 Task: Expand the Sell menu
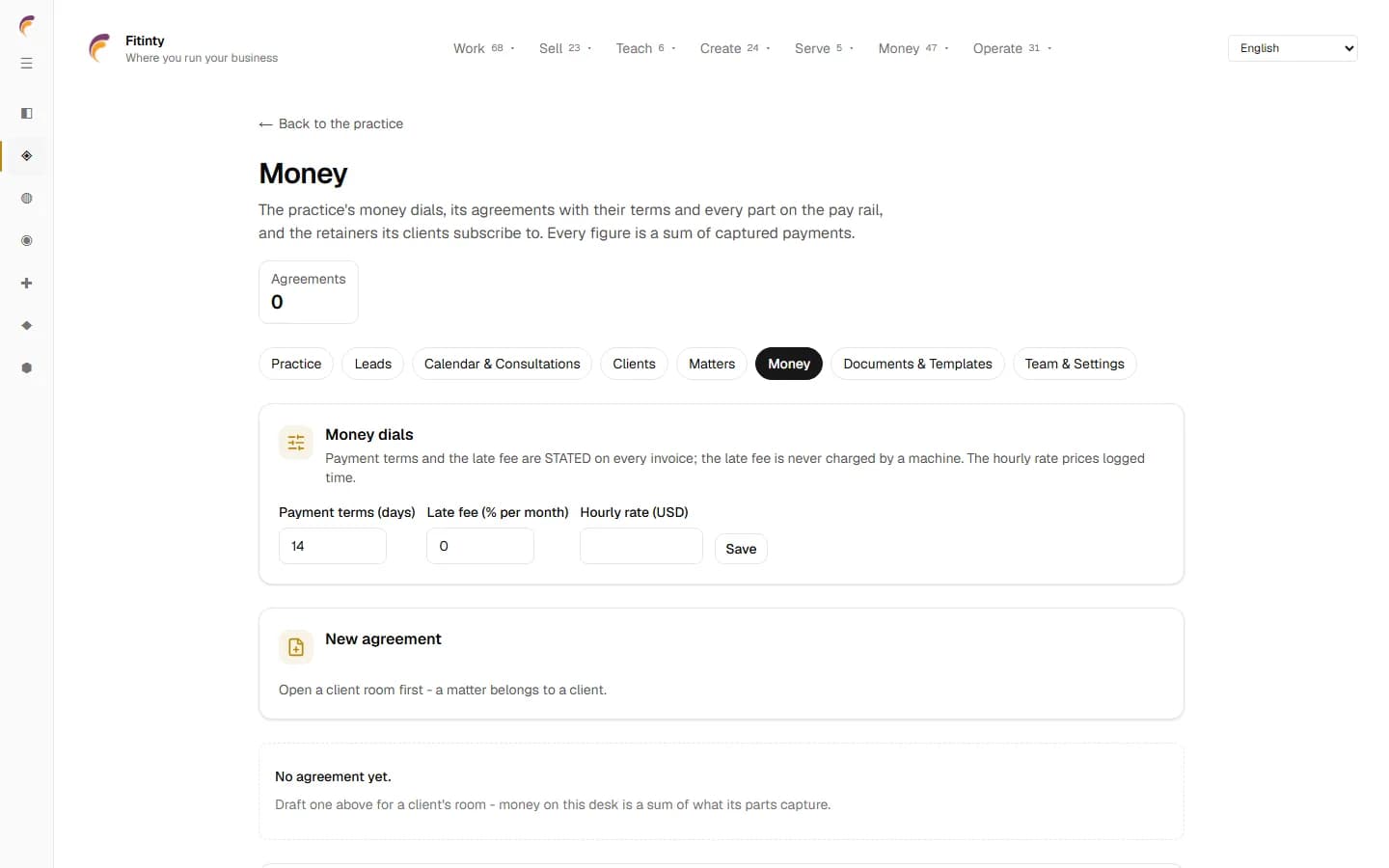click(x=565, y=48)
